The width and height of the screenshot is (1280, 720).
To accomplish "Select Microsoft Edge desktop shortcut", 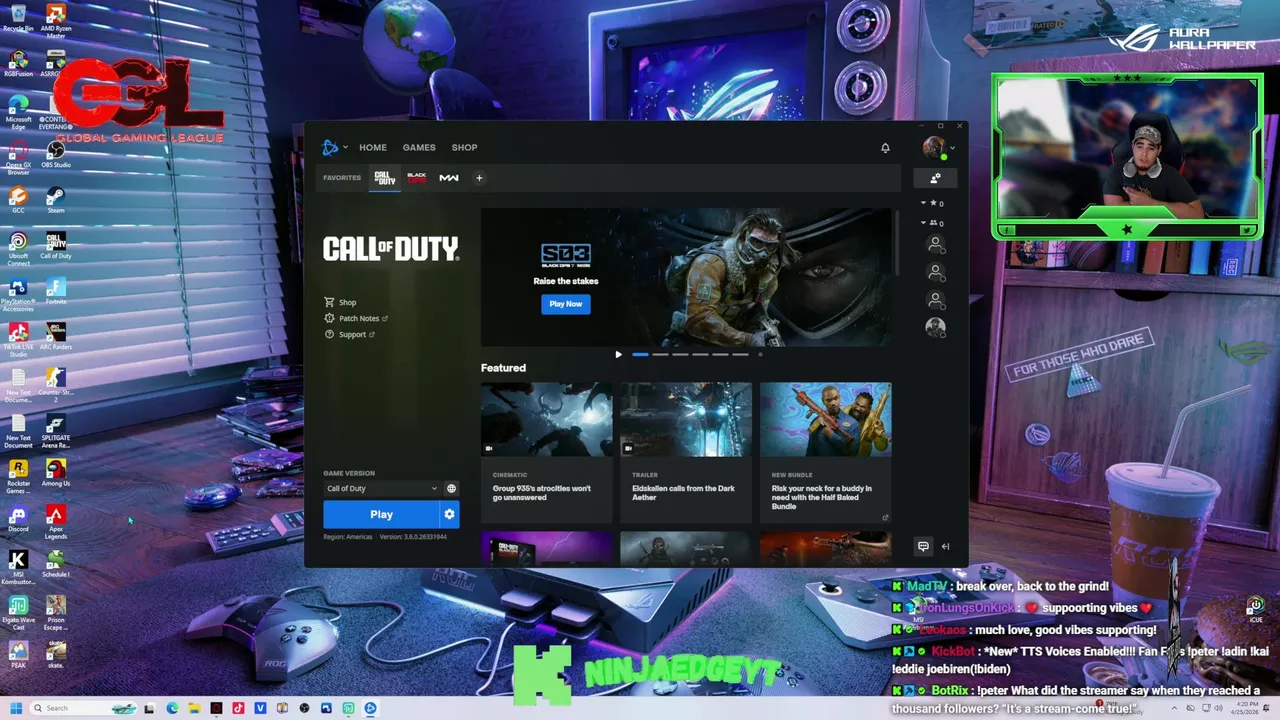I will point(18,111).
